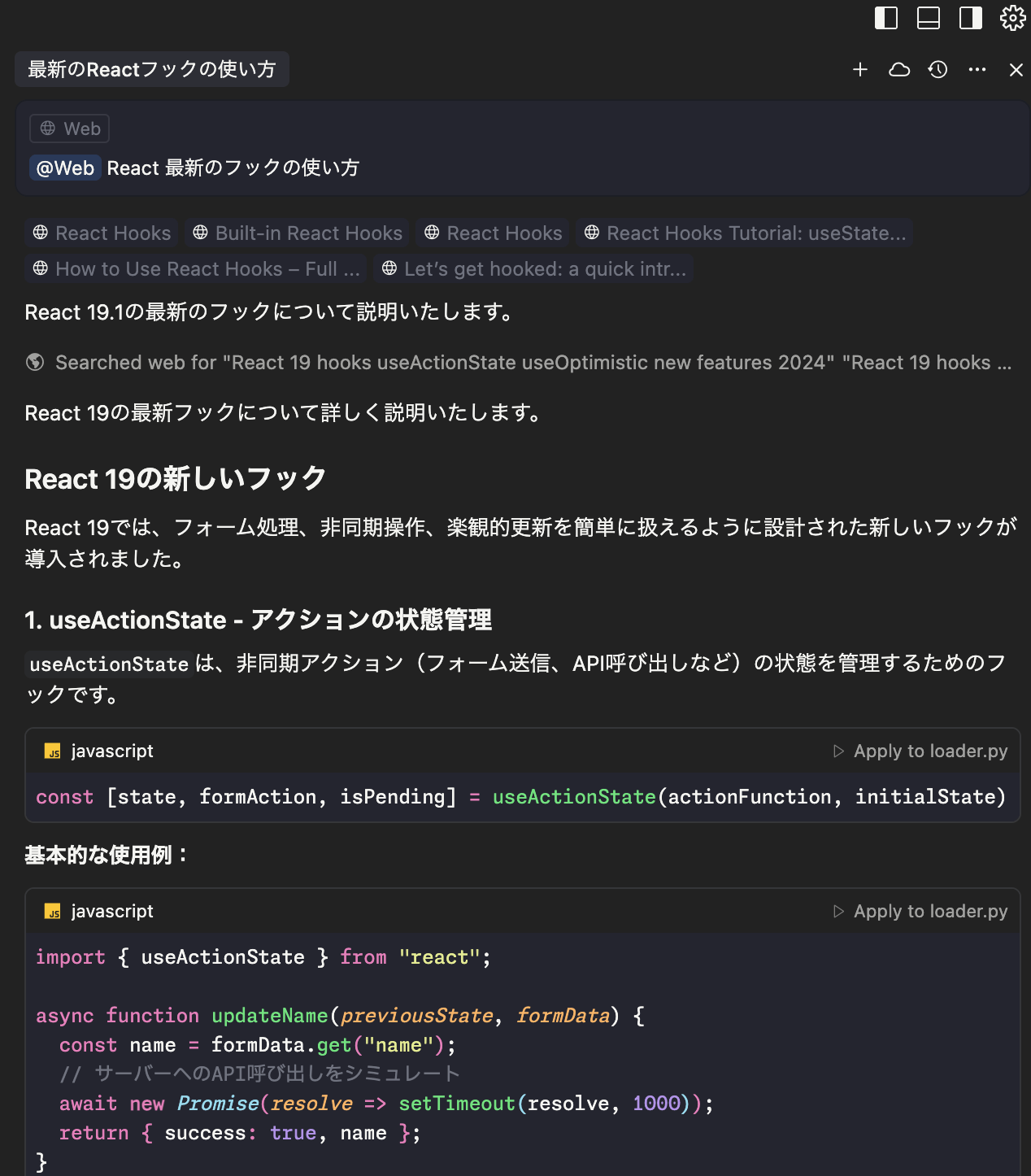The height and width of the screenshot is (1176, 1031).
Task: Toggle the bottom panel layout icon
Action: [x=929, y=18]
